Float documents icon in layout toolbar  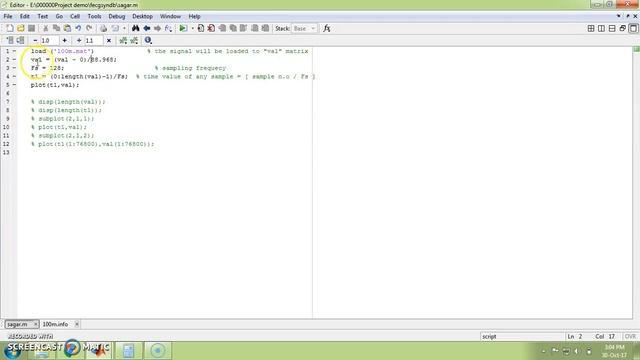622,28
